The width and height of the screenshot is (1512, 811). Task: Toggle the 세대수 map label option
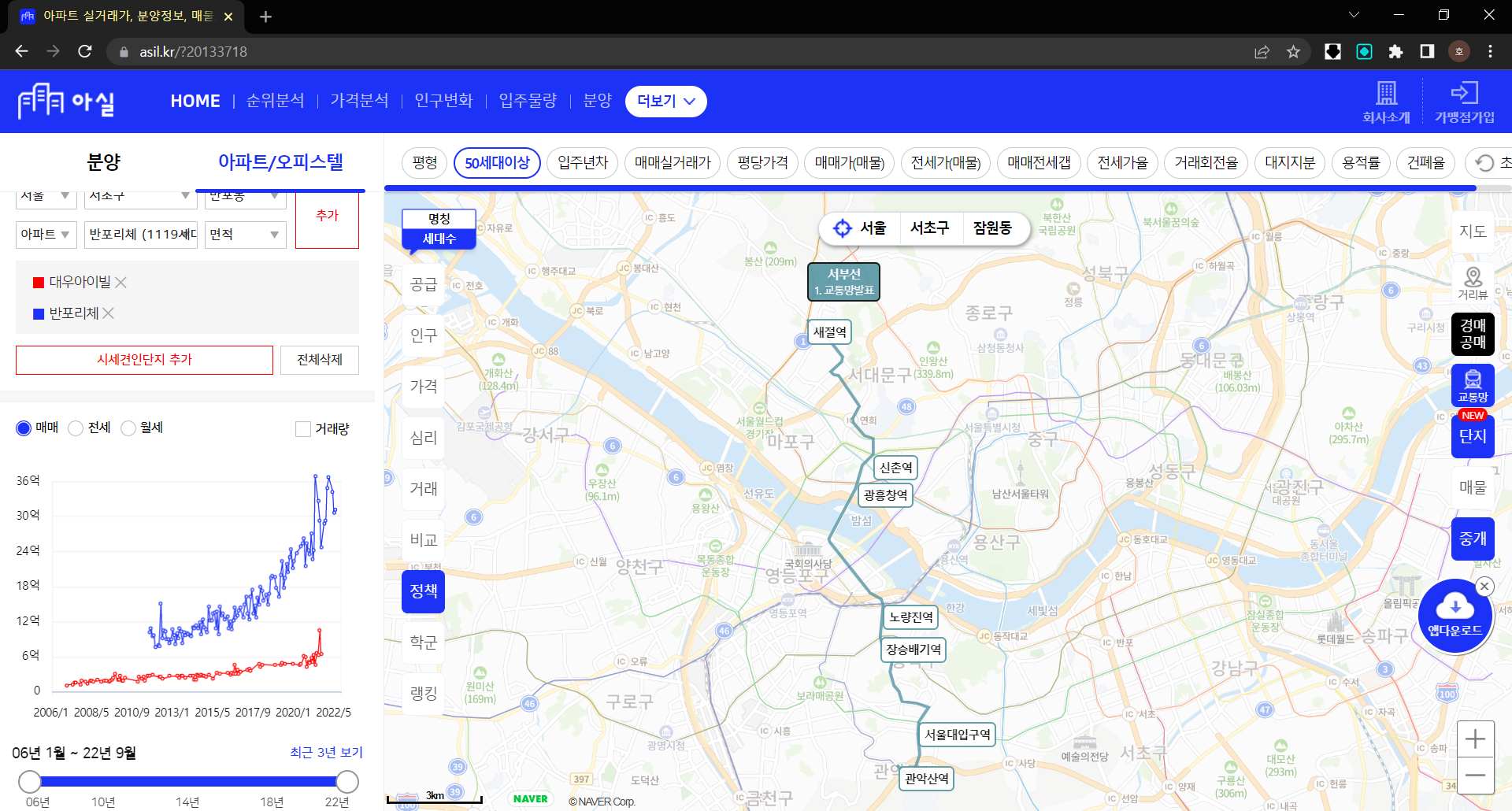point(439,239)
